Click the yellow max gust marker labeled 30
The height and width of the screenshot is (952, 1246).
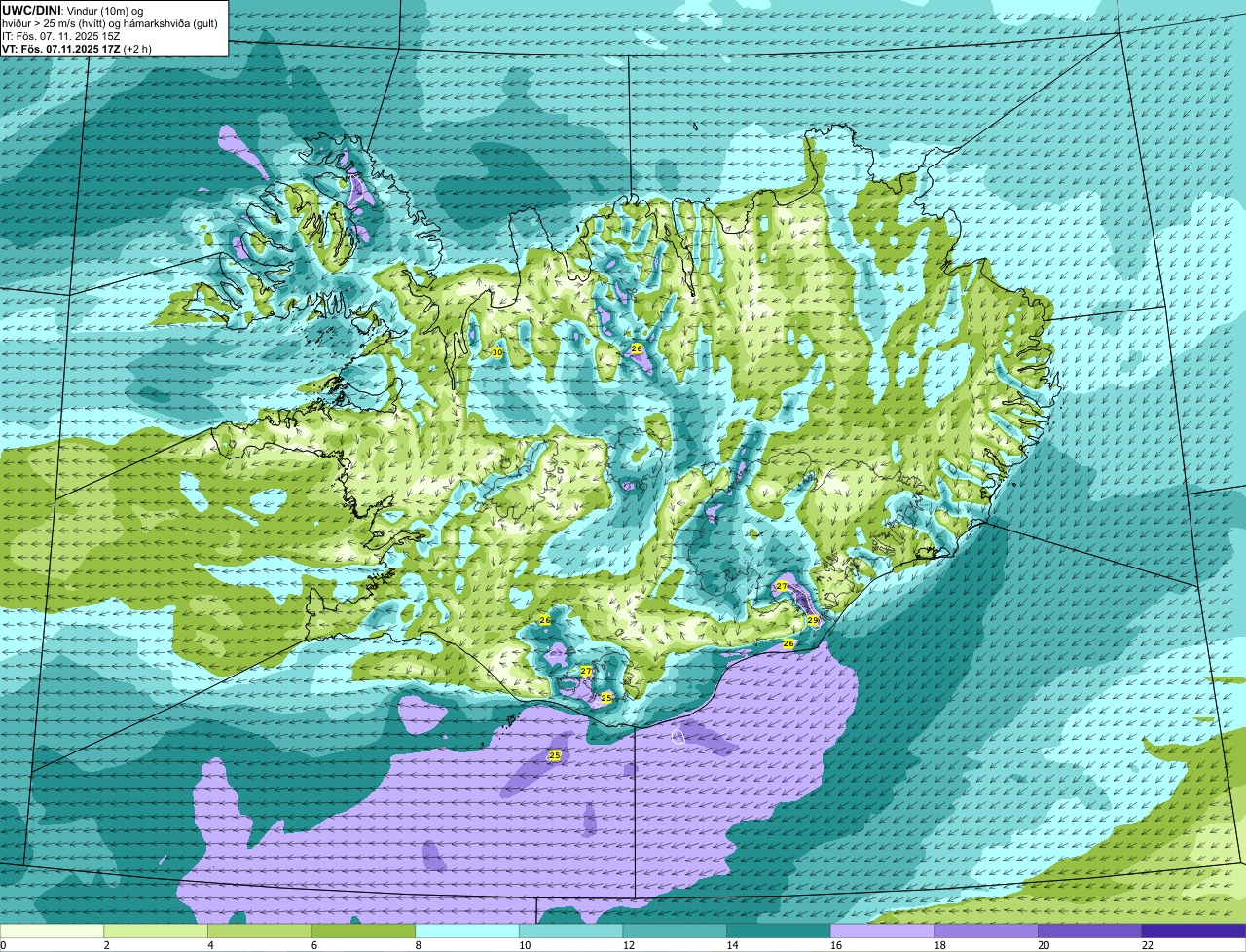pyautogui.click(x=496, y=352)
